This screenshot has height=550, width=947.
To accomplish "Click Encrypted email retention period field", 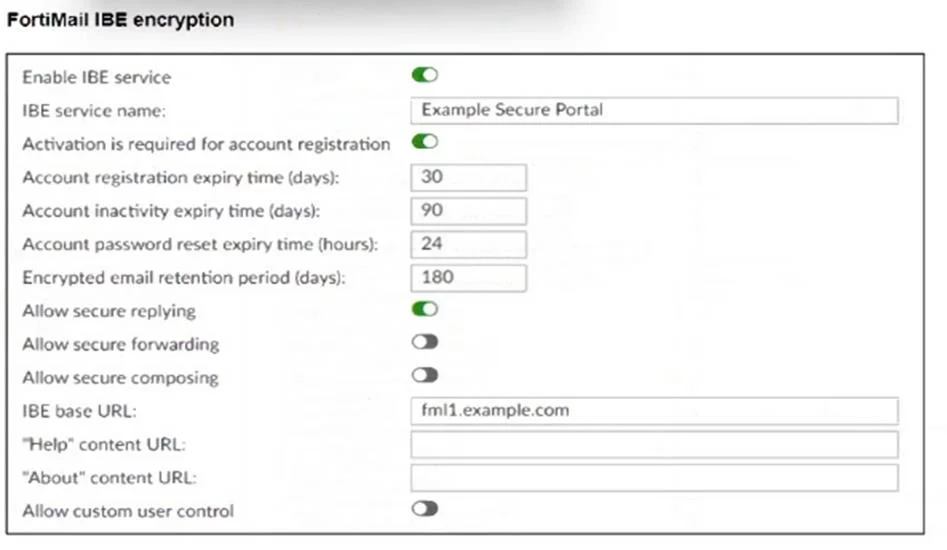I will pyautogui.click(x=469, y=278).
